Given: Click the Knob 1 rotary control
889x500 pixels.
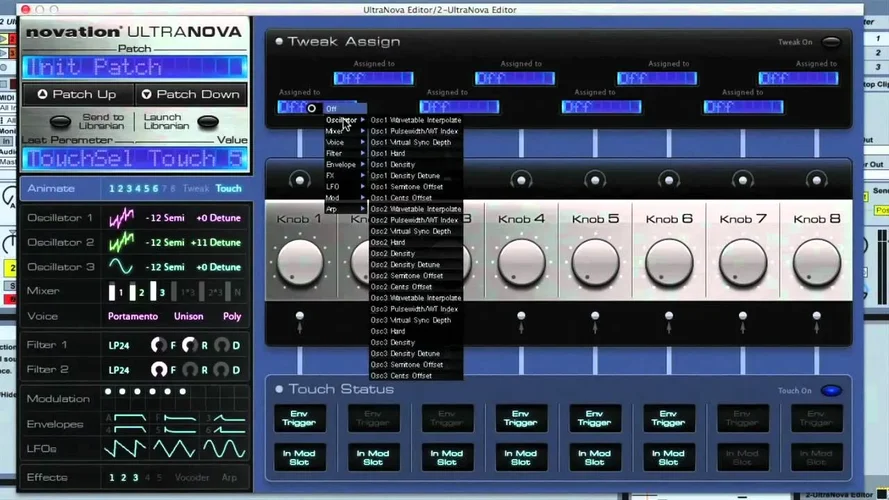Looking at the screenshot, I should point(300,262).
